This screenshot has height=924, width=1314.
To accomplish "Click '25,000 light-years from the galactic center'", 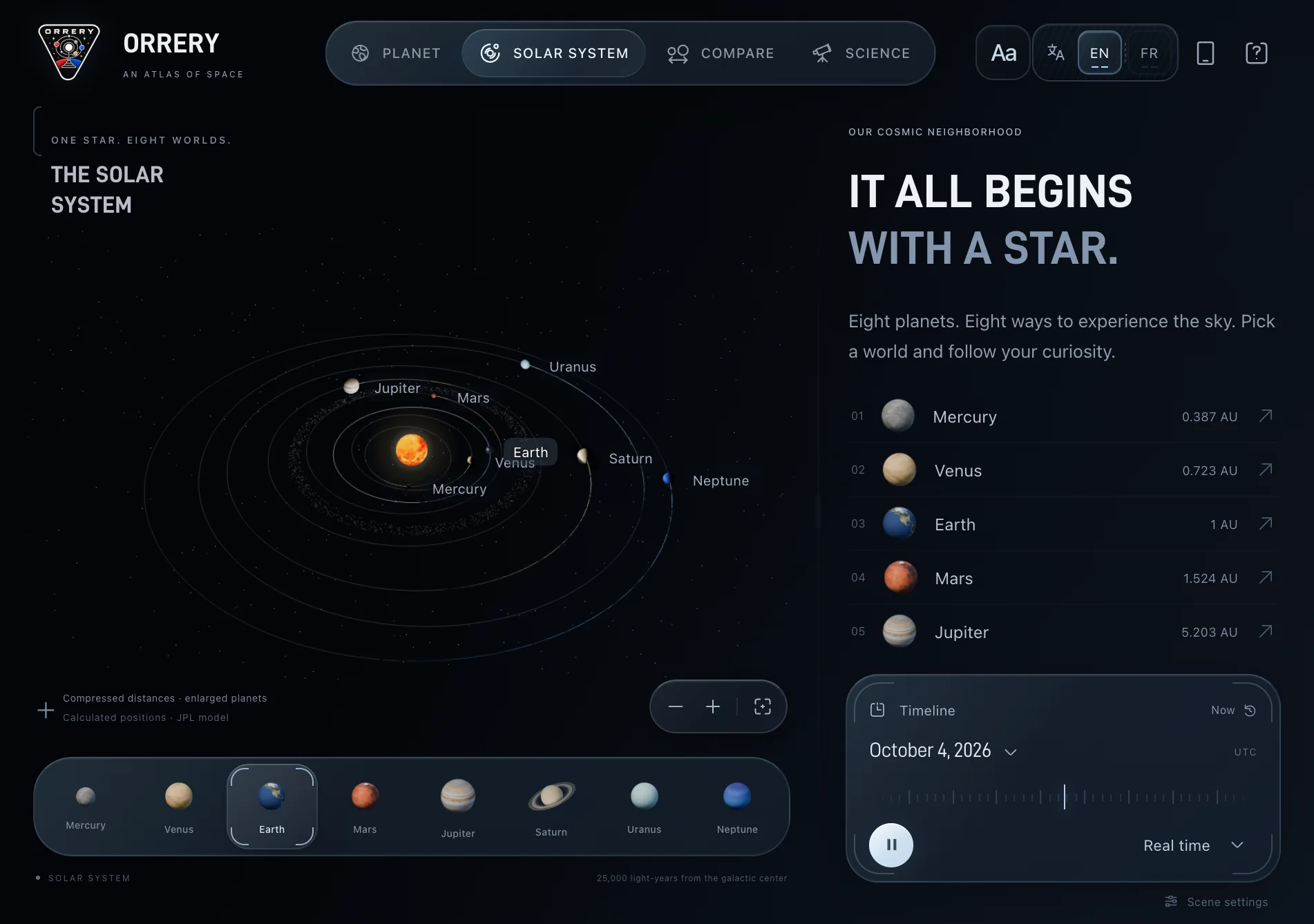I will (692, 878).
